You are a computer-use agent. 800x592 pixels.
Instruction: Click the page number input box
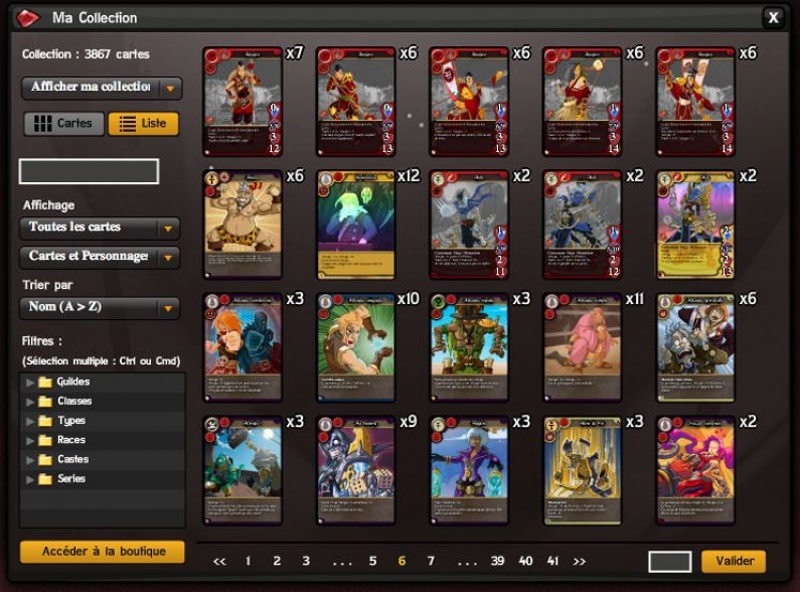[x=670, y=561]
